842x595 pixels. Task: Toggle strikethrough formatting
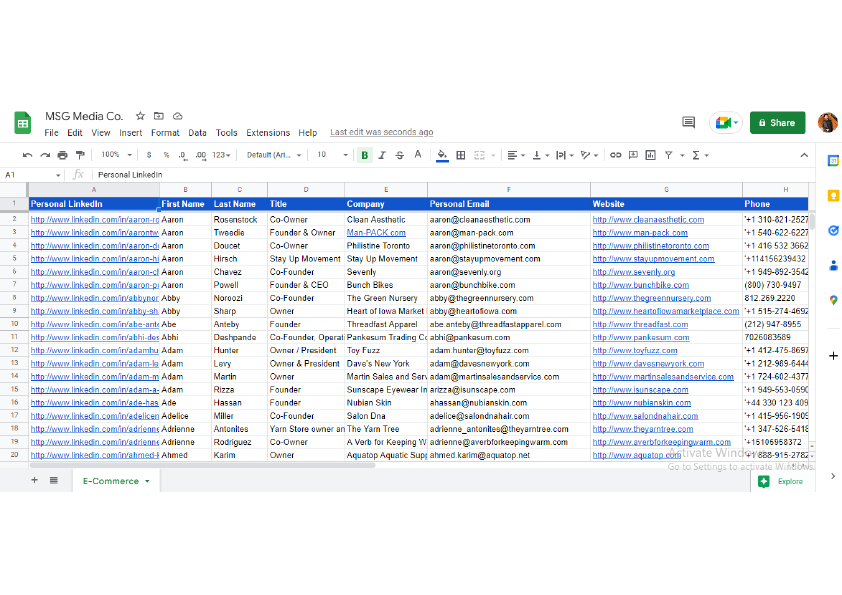398,155
